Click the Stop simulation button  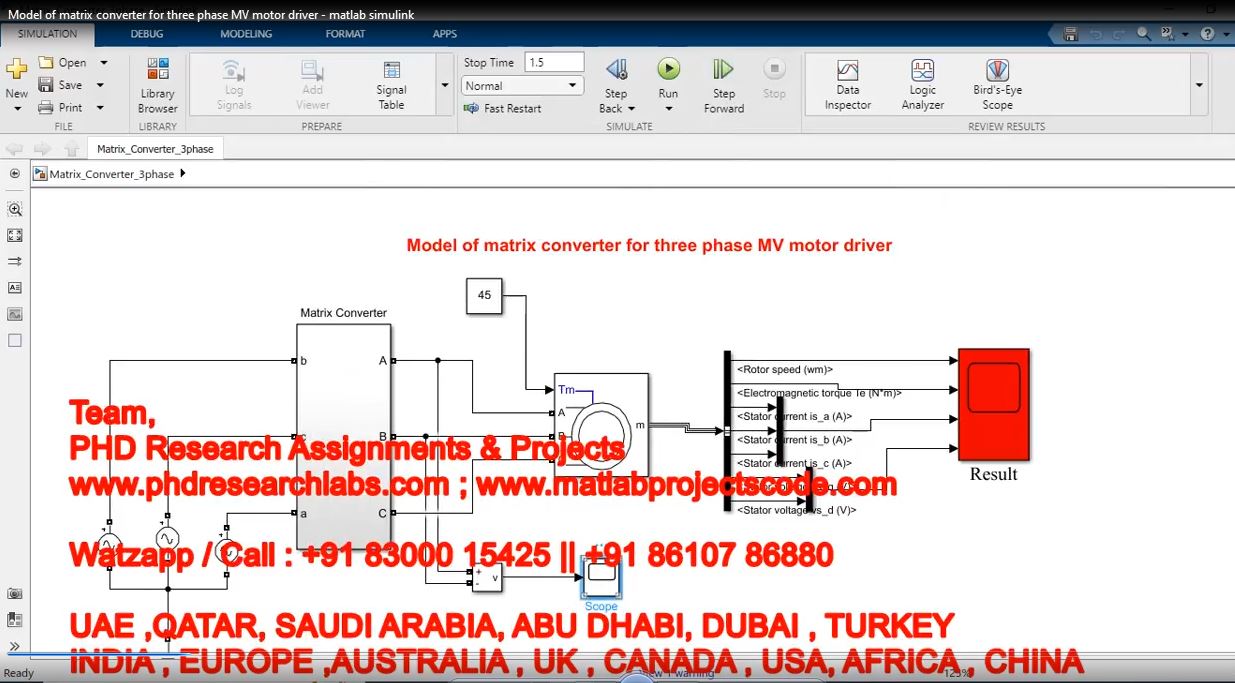[x=774, y=69]
